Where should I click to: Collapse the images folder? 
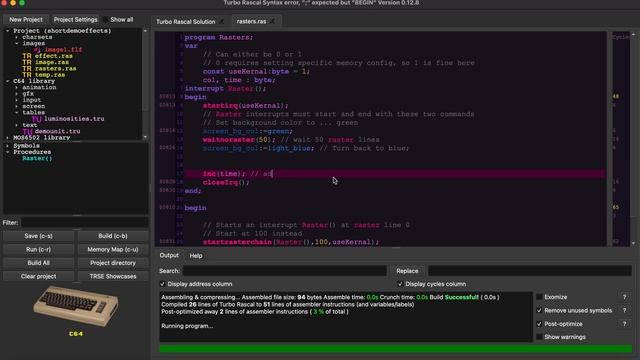click(16, 43)
